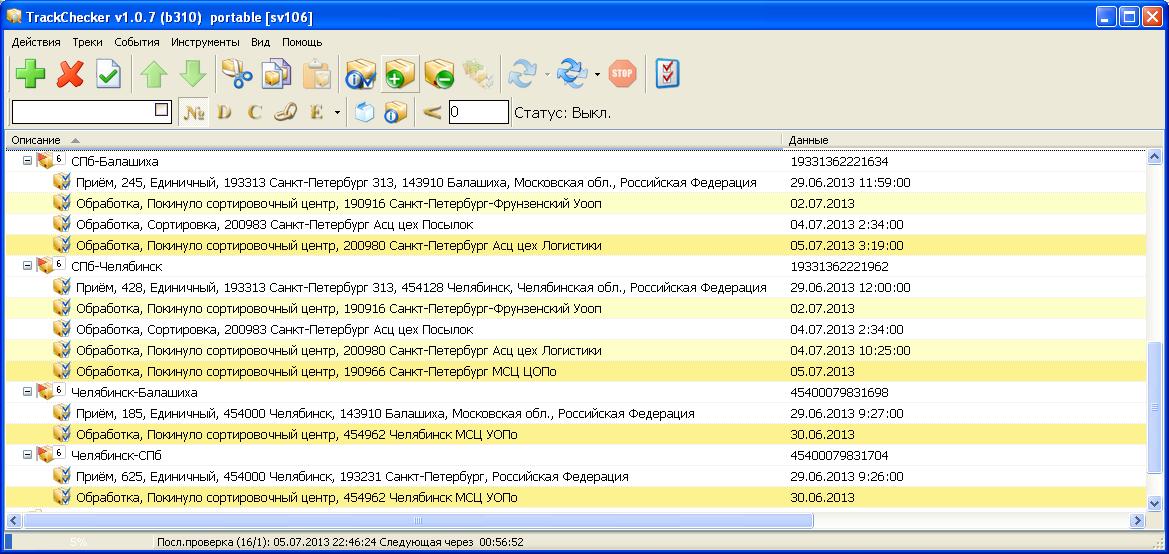Open the События menu
The image size is (1169, 554).
tap(136, 42)
